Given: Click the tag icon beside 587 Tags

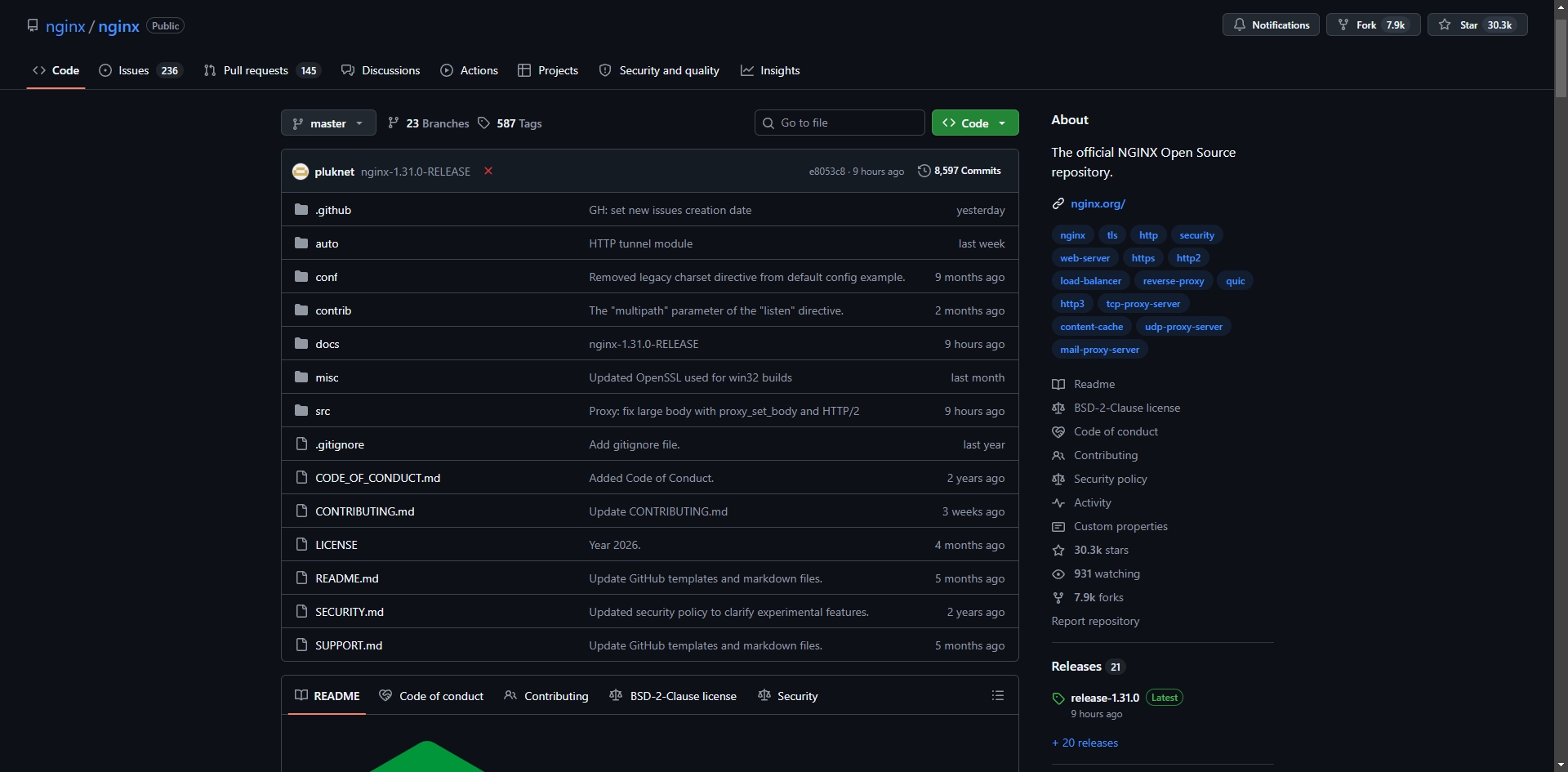Looking at the screenshot, I should (x=484, y=123).
